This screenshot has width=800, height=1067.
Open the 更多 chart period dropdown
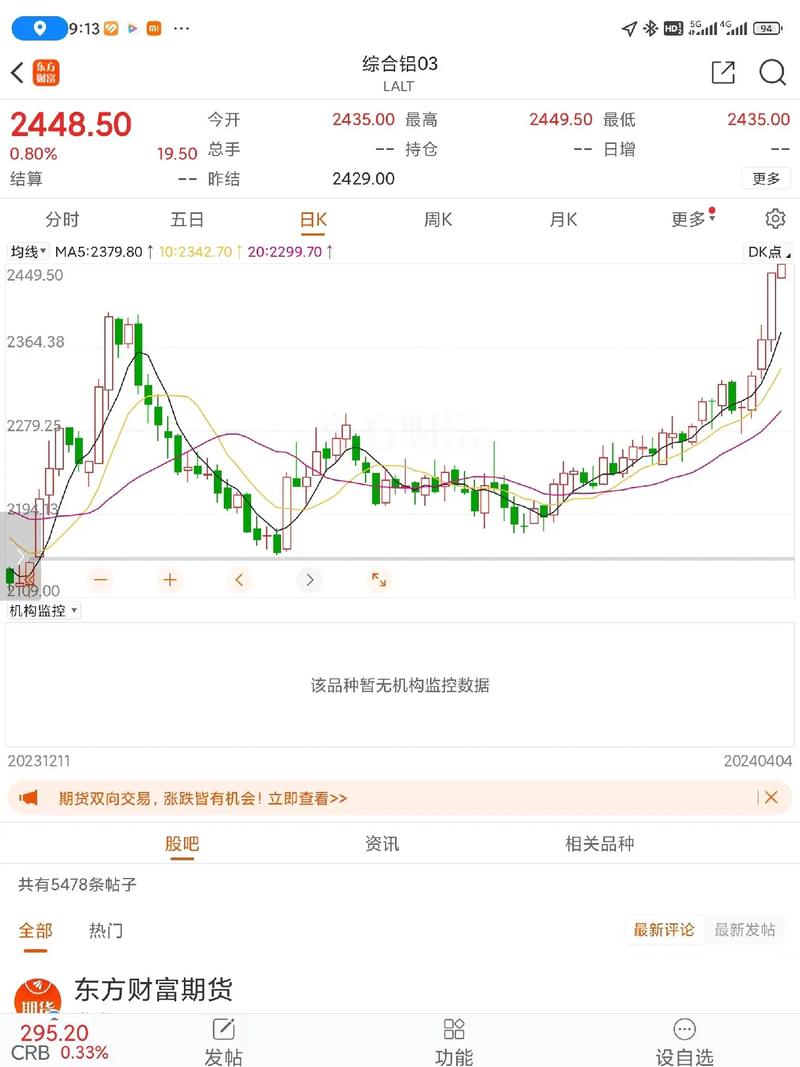coord(686,219)
